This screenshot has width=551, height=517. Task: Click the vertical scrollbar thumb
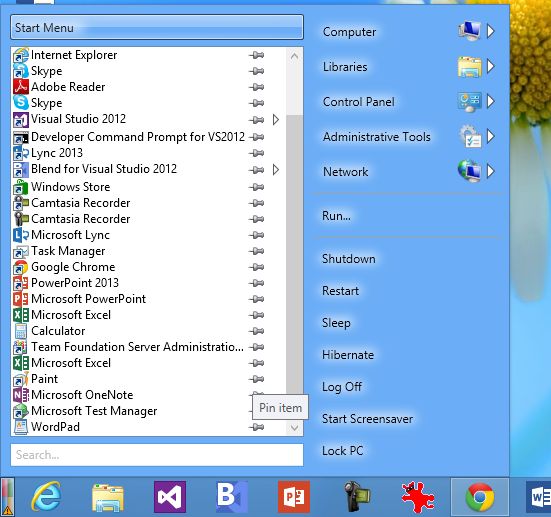click(294, 254)
